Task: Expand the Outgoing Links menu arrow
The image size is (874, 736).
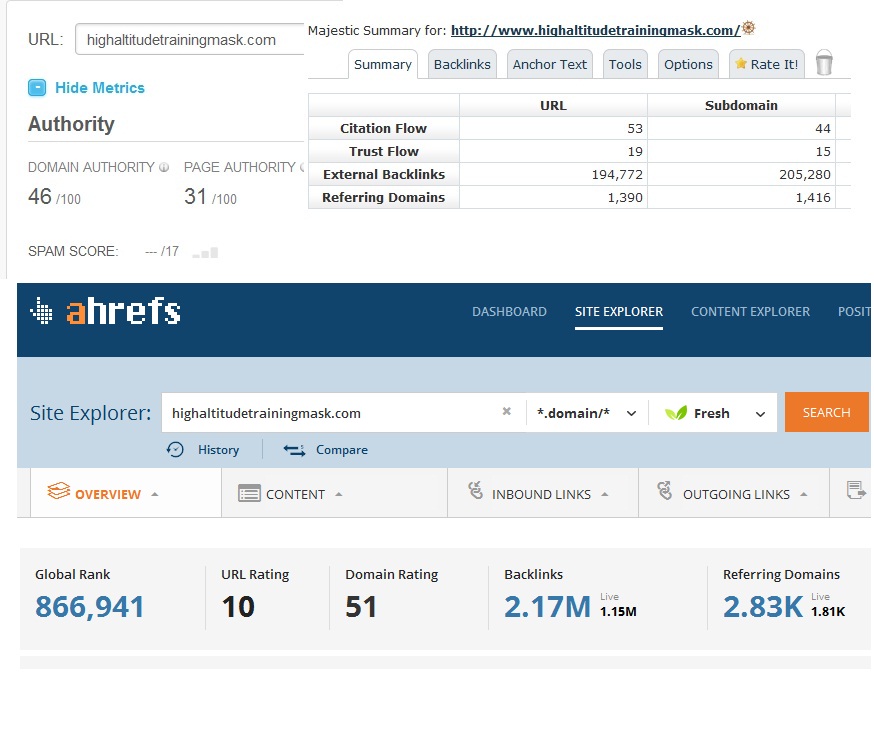Action: [x=804, y=494]
